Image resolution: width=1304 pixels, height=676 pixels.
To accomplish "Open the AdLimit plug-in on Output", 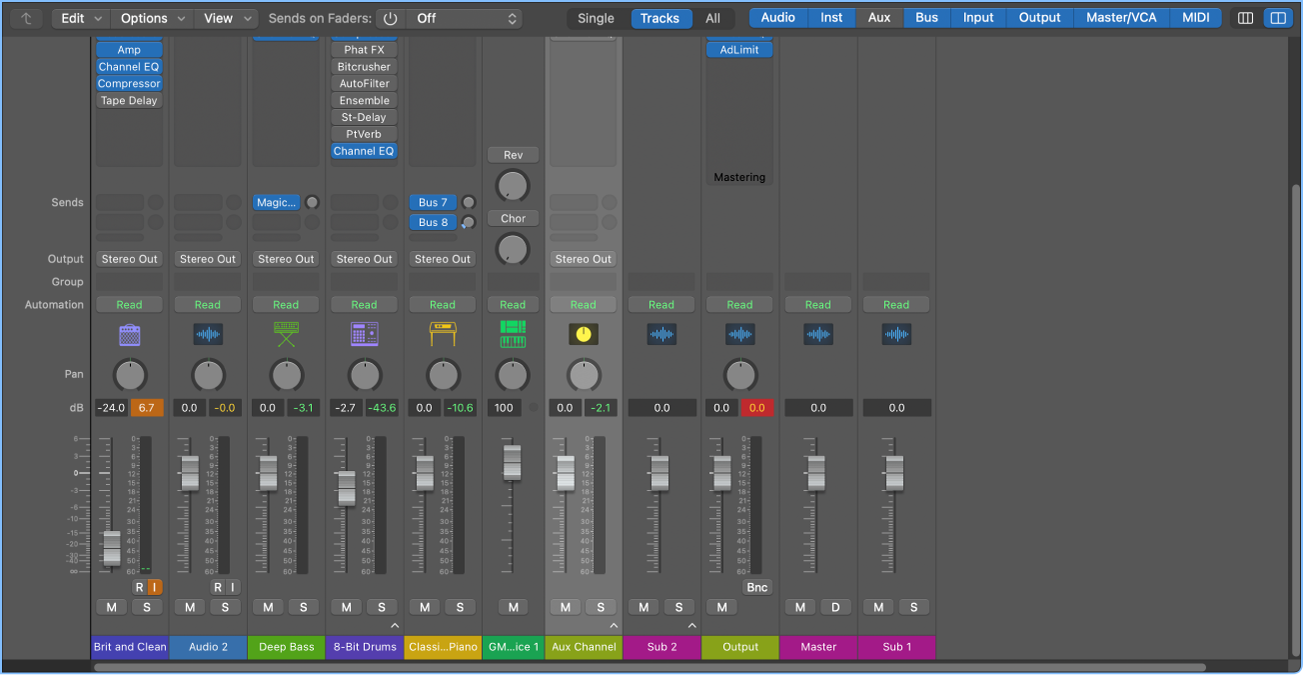I will (740, 50).
